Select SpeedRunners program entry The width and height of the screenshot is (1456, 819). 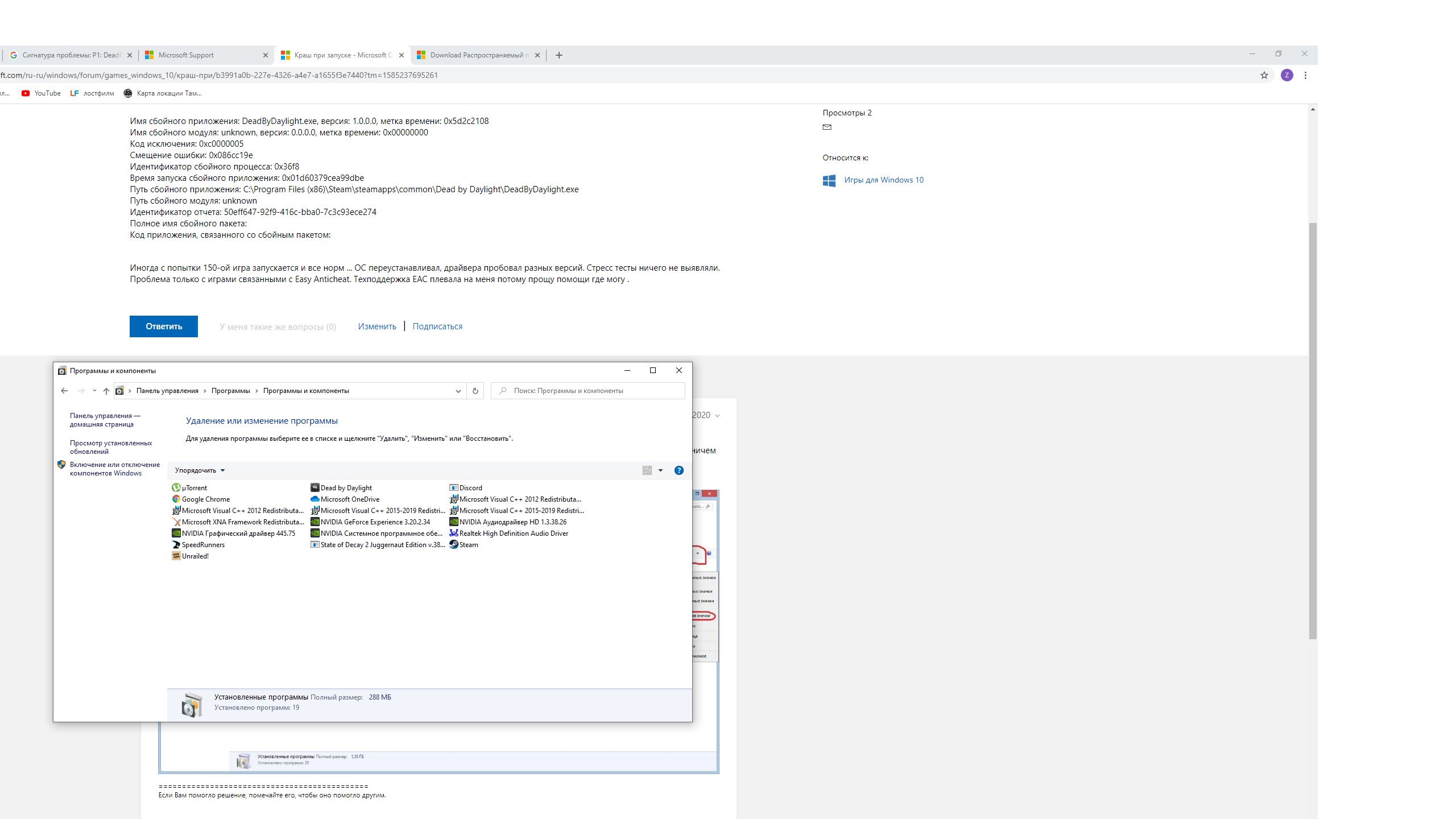click(x=198, y=545)
